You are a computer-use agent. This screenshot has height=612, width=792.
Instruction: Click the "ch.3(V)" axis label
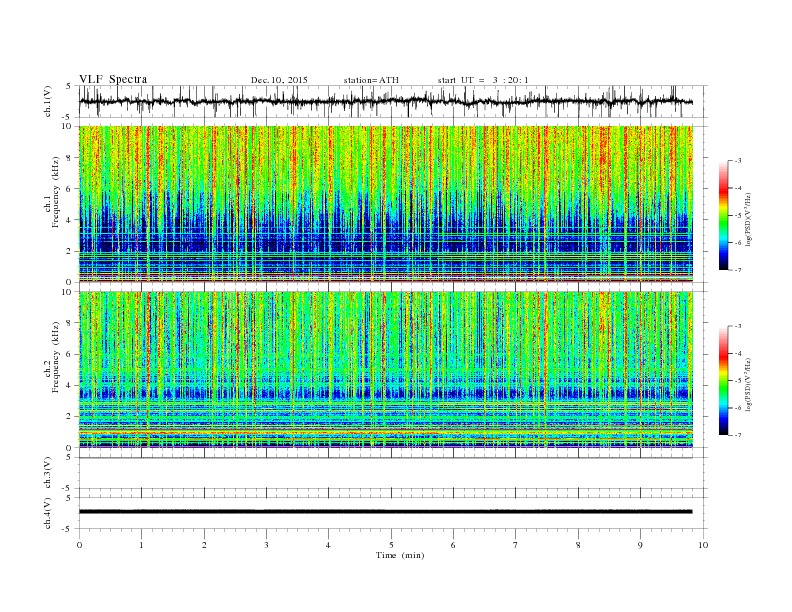click(48, 473)
